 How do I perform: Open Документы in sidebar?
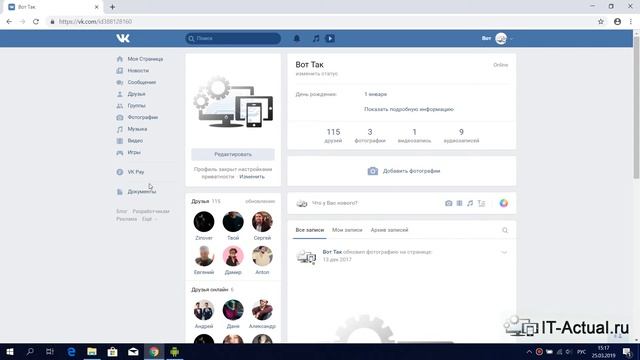coord(137,191)
